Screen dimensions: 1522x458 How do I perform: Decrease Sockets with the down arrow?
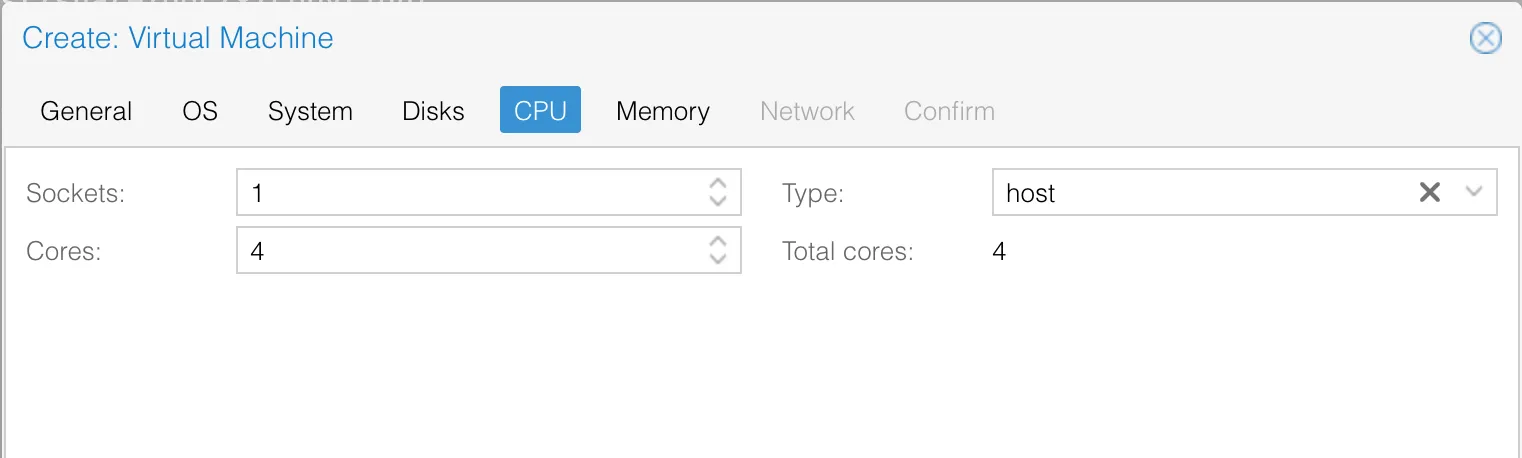click(x=717, y=200)
